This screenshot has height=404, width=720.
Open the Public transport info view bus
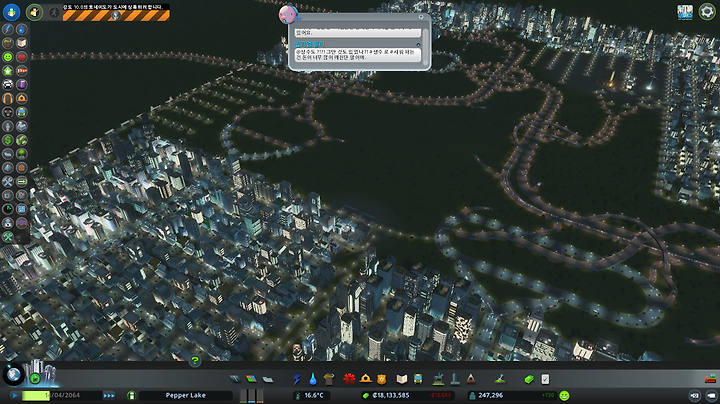(x=22, y=112)
